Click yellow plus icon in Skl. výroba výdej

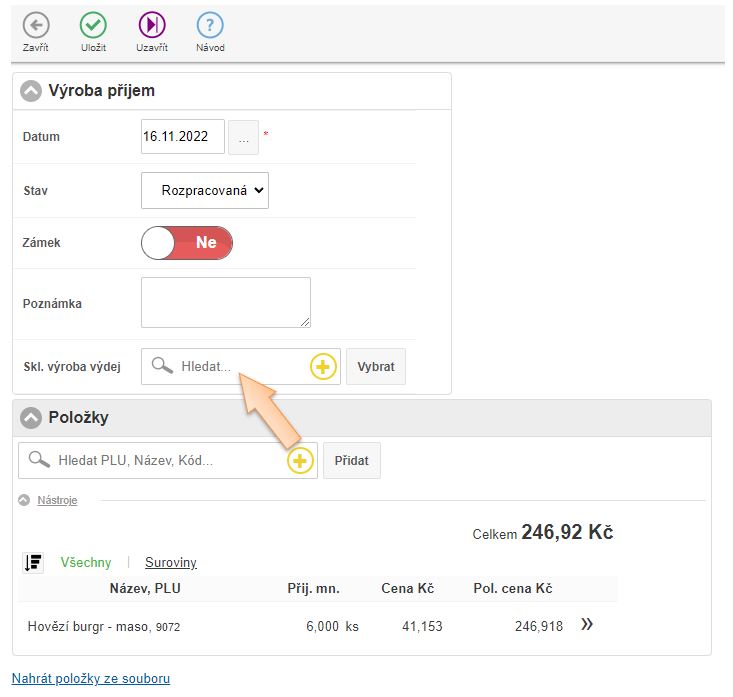323,367
